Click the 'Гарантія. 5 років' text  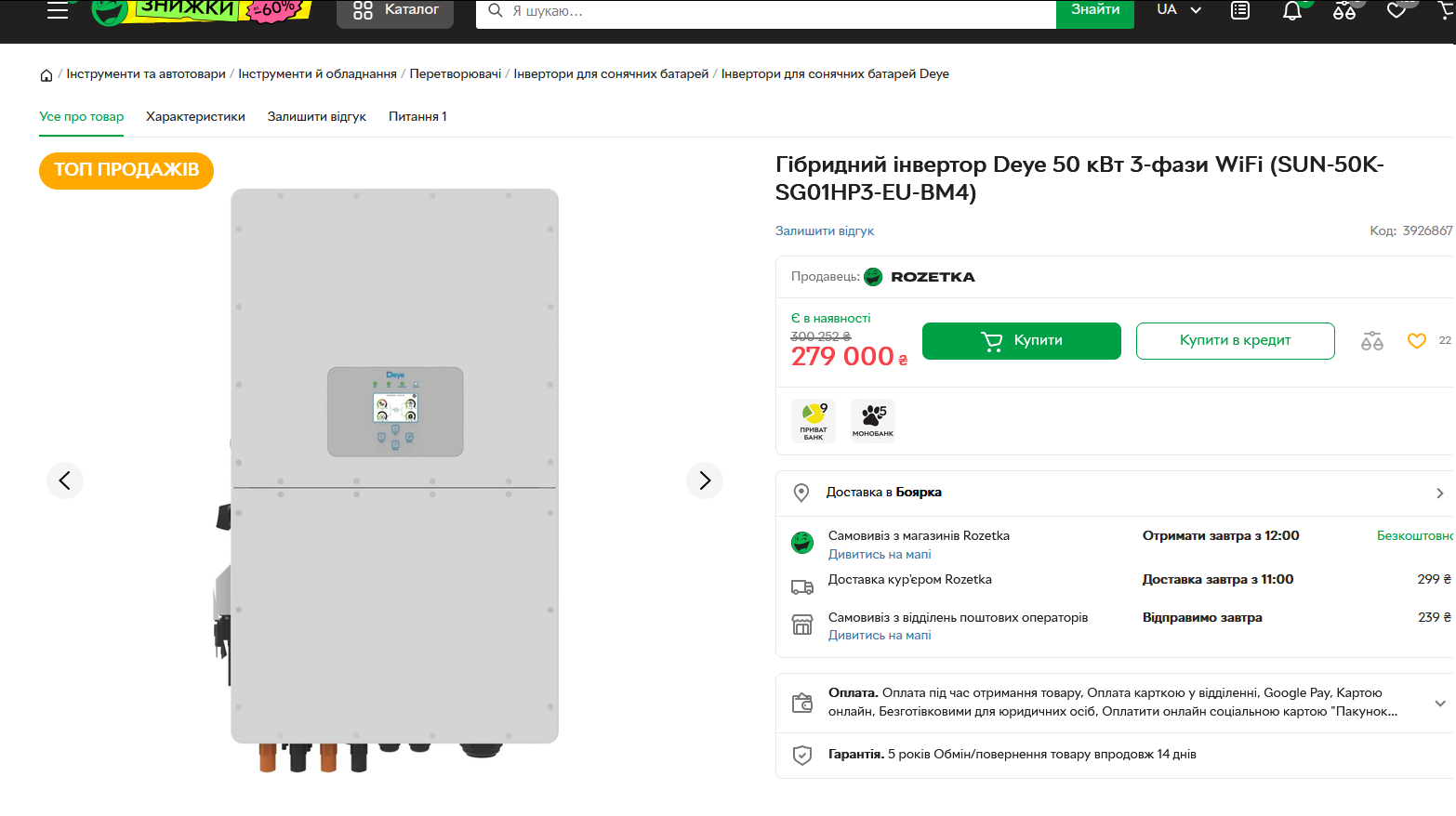[878, 755]
